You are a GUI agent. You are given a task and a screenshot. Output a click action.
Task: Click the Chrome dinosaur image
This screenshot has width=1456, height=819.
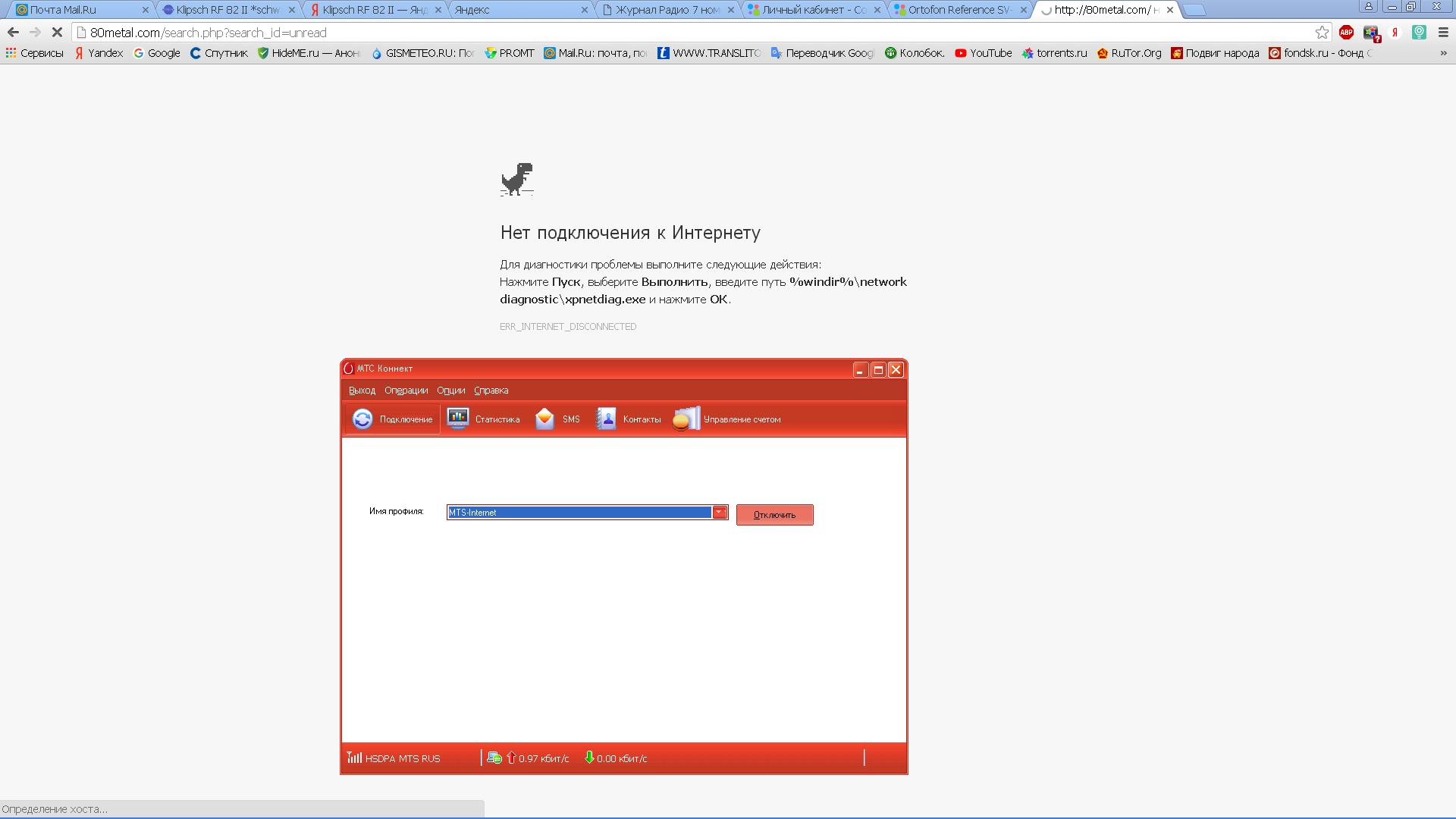tap(517, 180)
